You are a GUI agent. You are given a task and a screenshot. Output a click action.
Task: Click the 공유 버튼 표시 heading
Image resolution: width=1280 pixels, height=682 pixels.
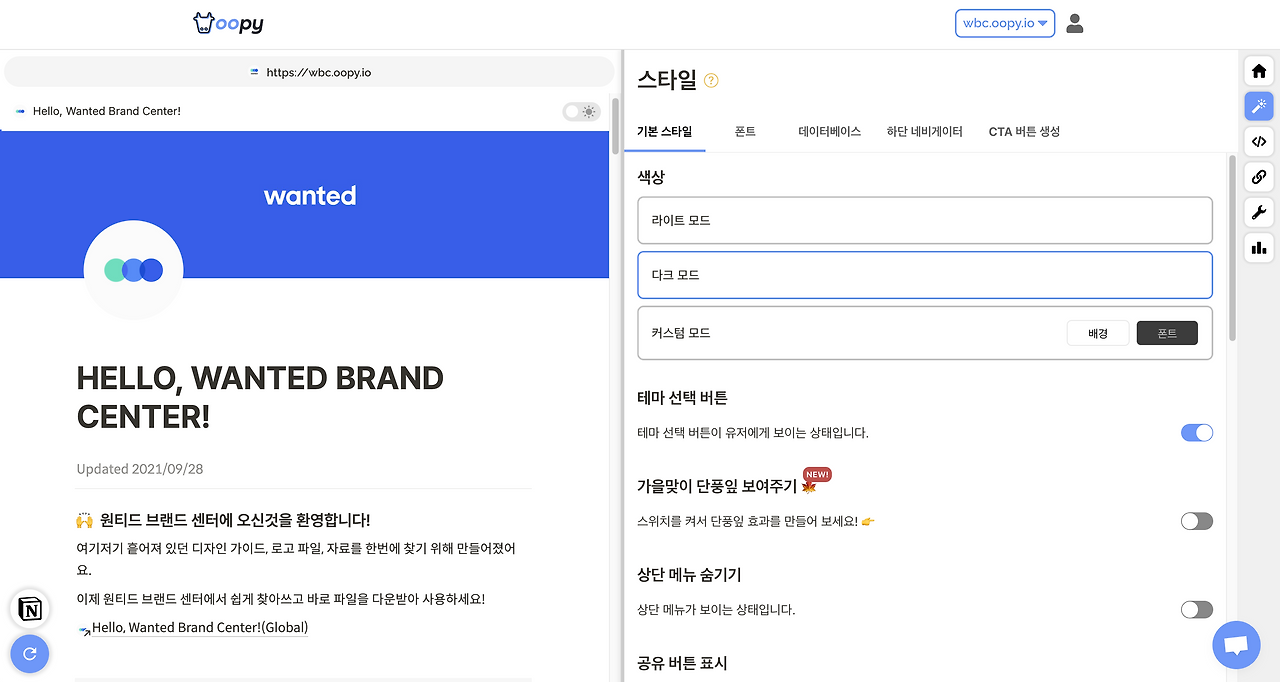coord(682,663)
